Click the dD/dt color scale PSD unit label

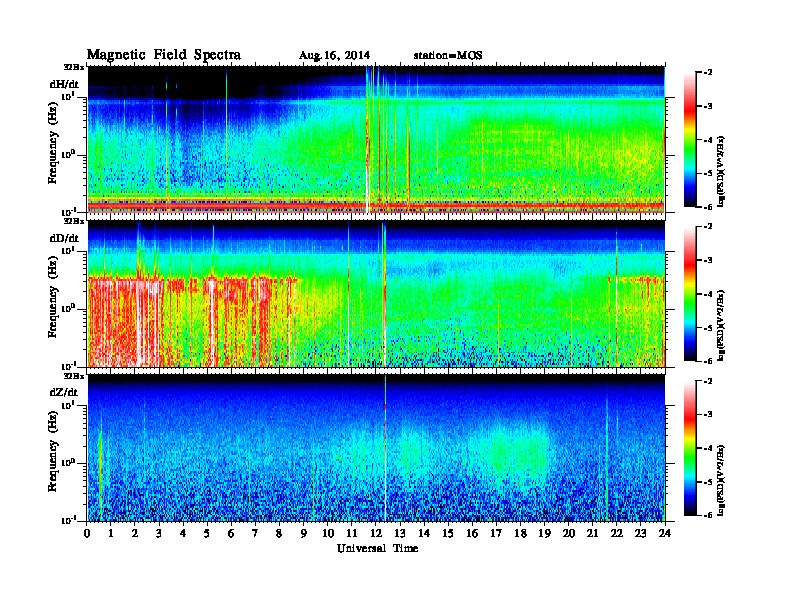(722, 325)
